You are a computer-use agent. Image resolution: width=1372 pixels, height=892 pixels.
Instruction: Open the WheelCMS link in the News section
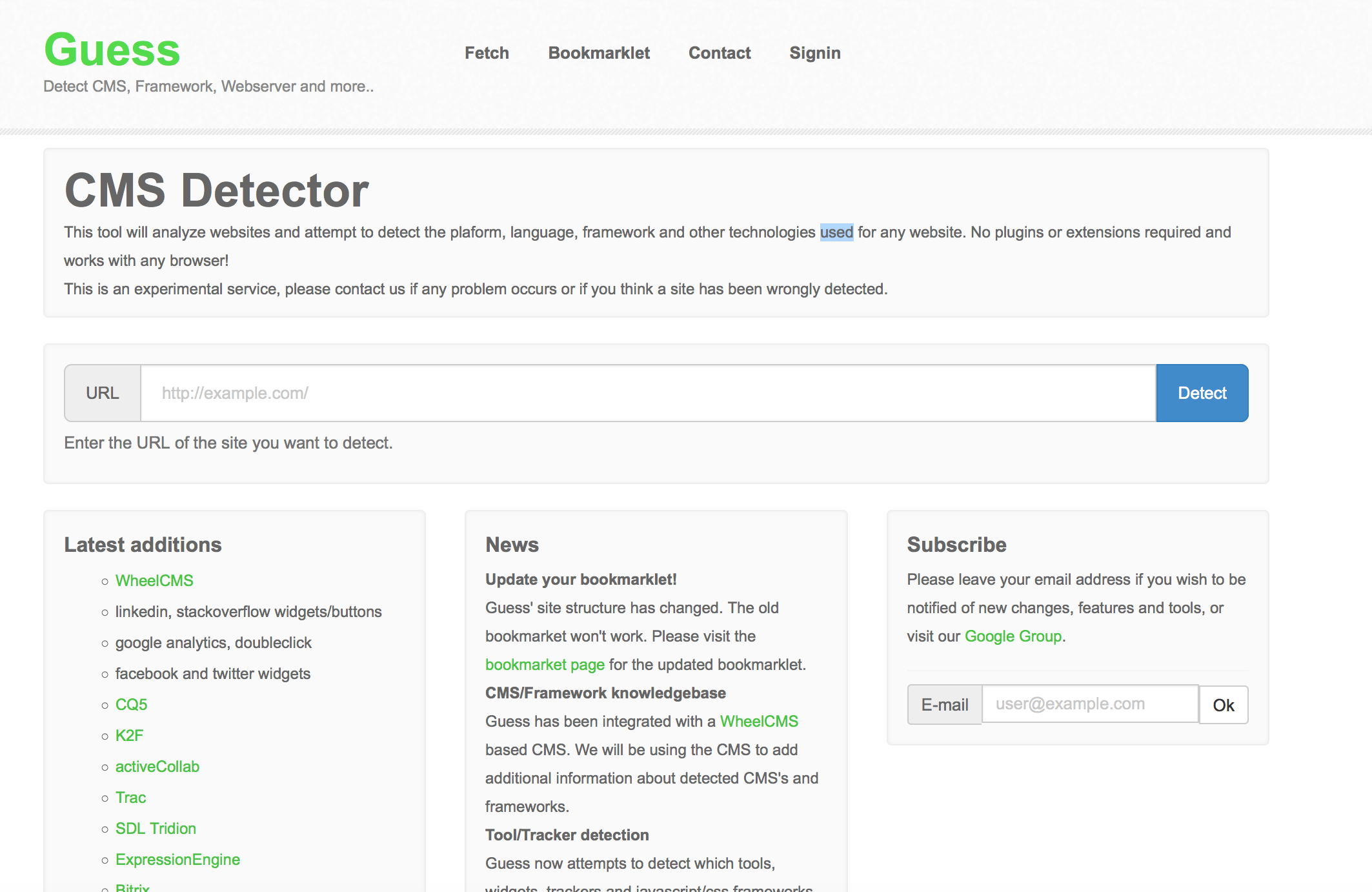click(x=759, y=721)
